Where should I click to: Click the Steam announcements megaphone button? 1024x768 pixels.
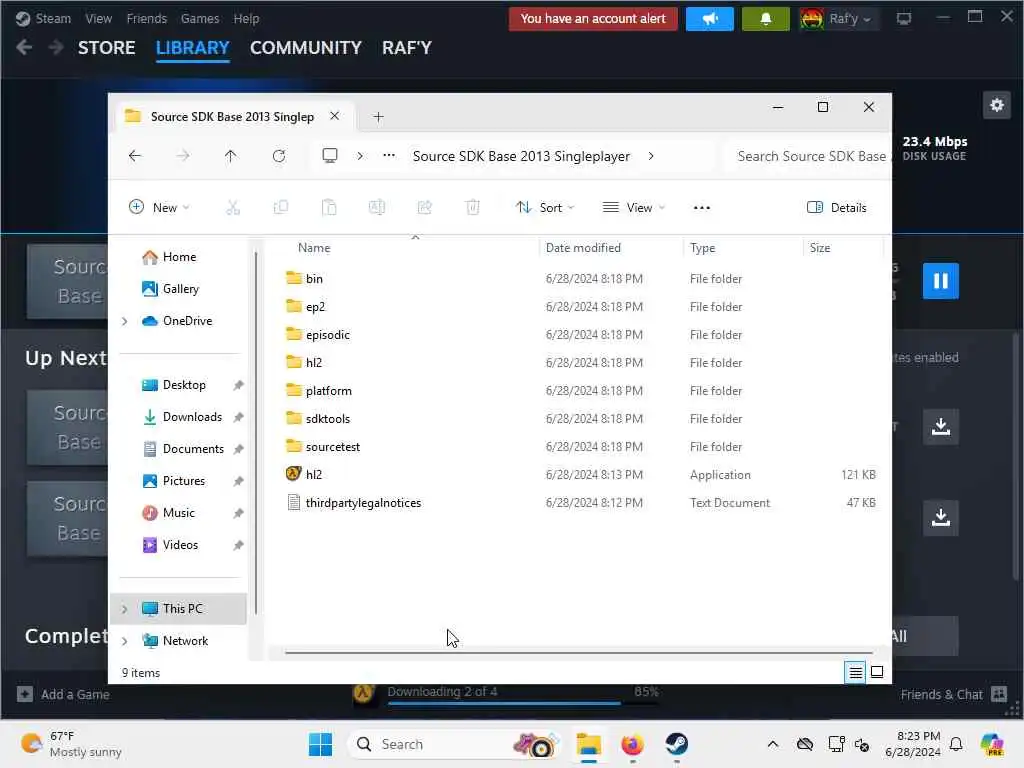(710, 19)
